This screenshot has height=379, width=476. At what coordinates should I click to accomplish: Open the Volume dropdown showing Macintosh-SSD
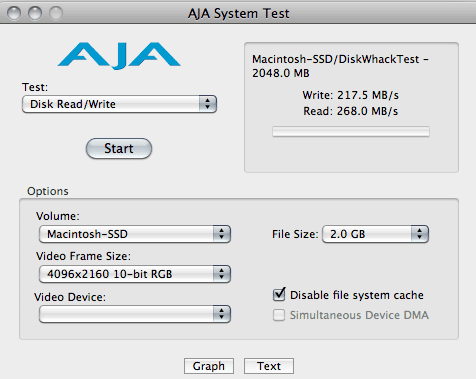[135, 234]
